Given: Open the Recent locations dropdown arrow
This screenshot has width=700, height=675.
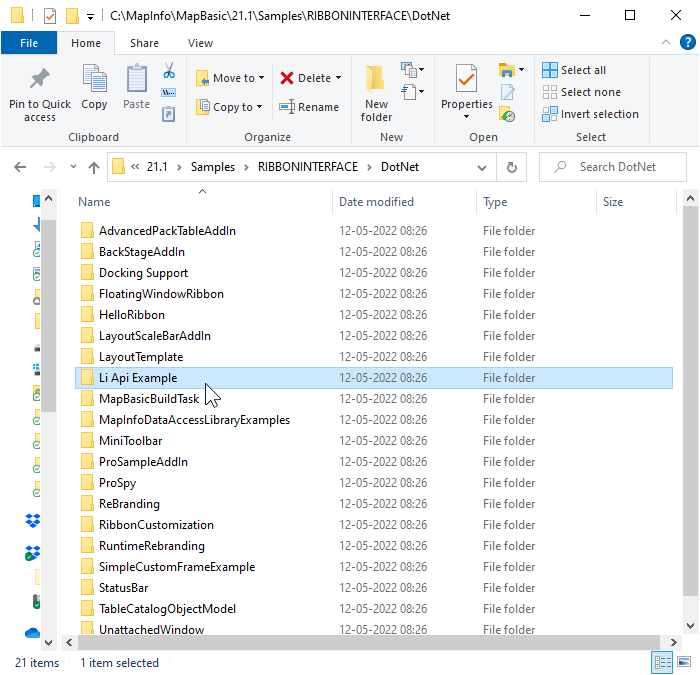Looking at the screenshot, I should tap(73, 167).
